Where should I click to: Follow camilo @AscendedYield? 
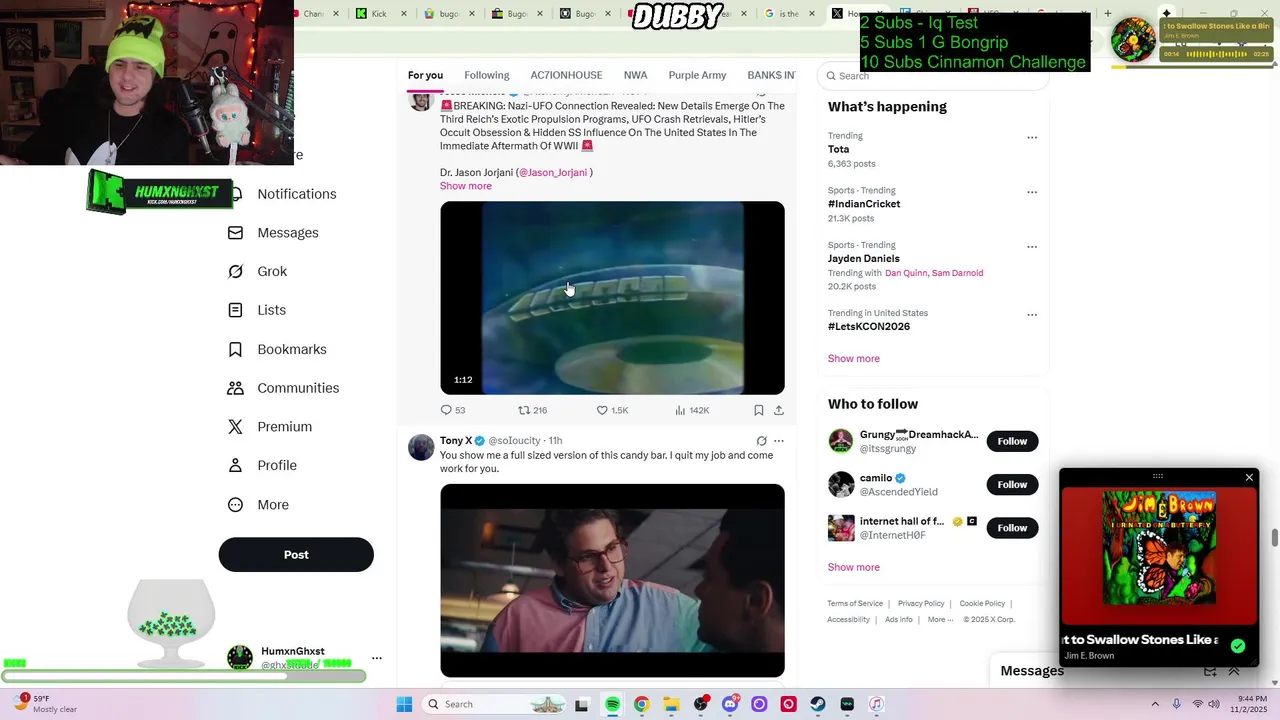click(x=1012, y=485)
